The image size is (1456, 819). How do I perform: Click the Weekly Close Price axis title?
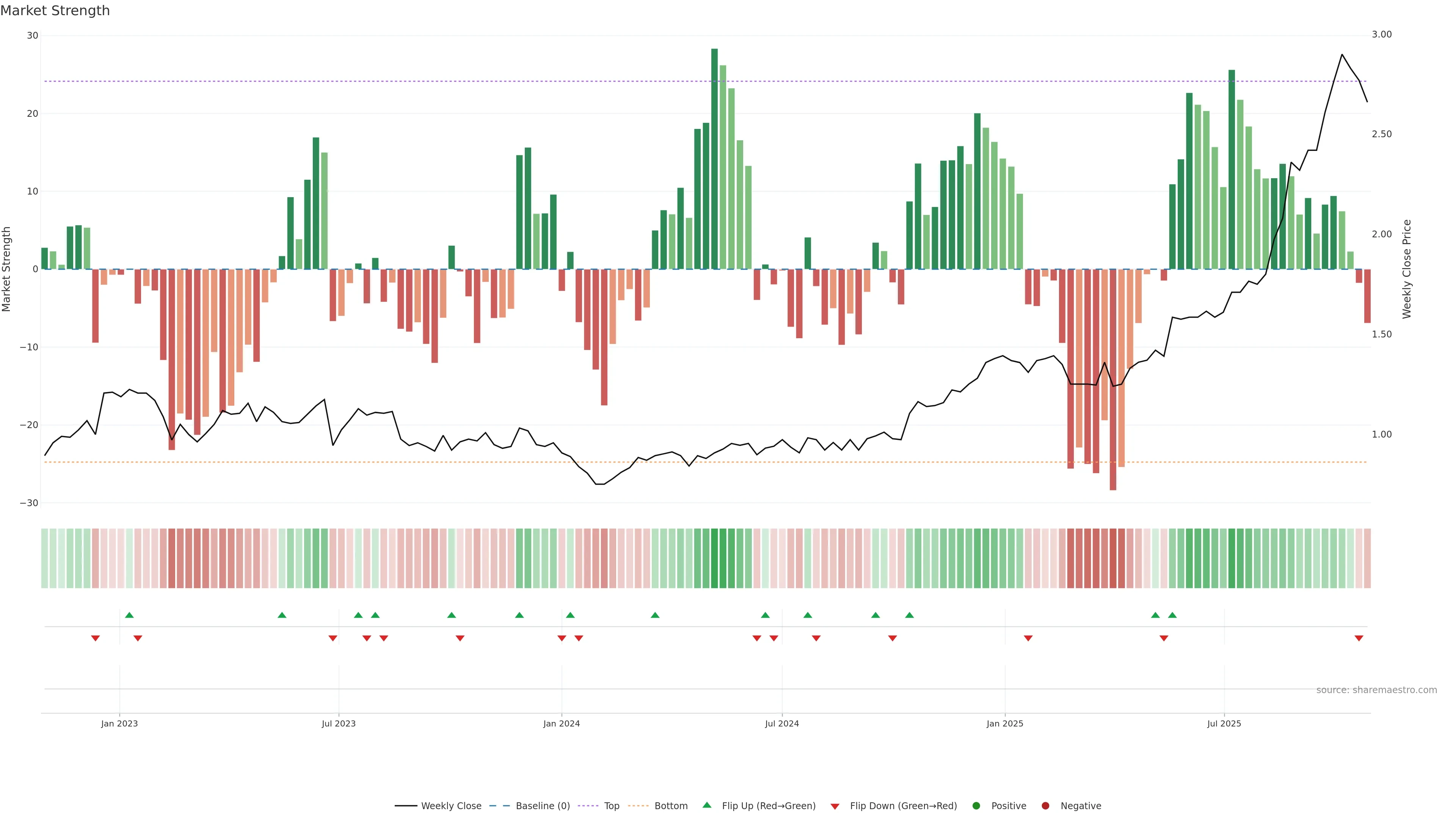pyautogui.click(x=1407, y=269)
